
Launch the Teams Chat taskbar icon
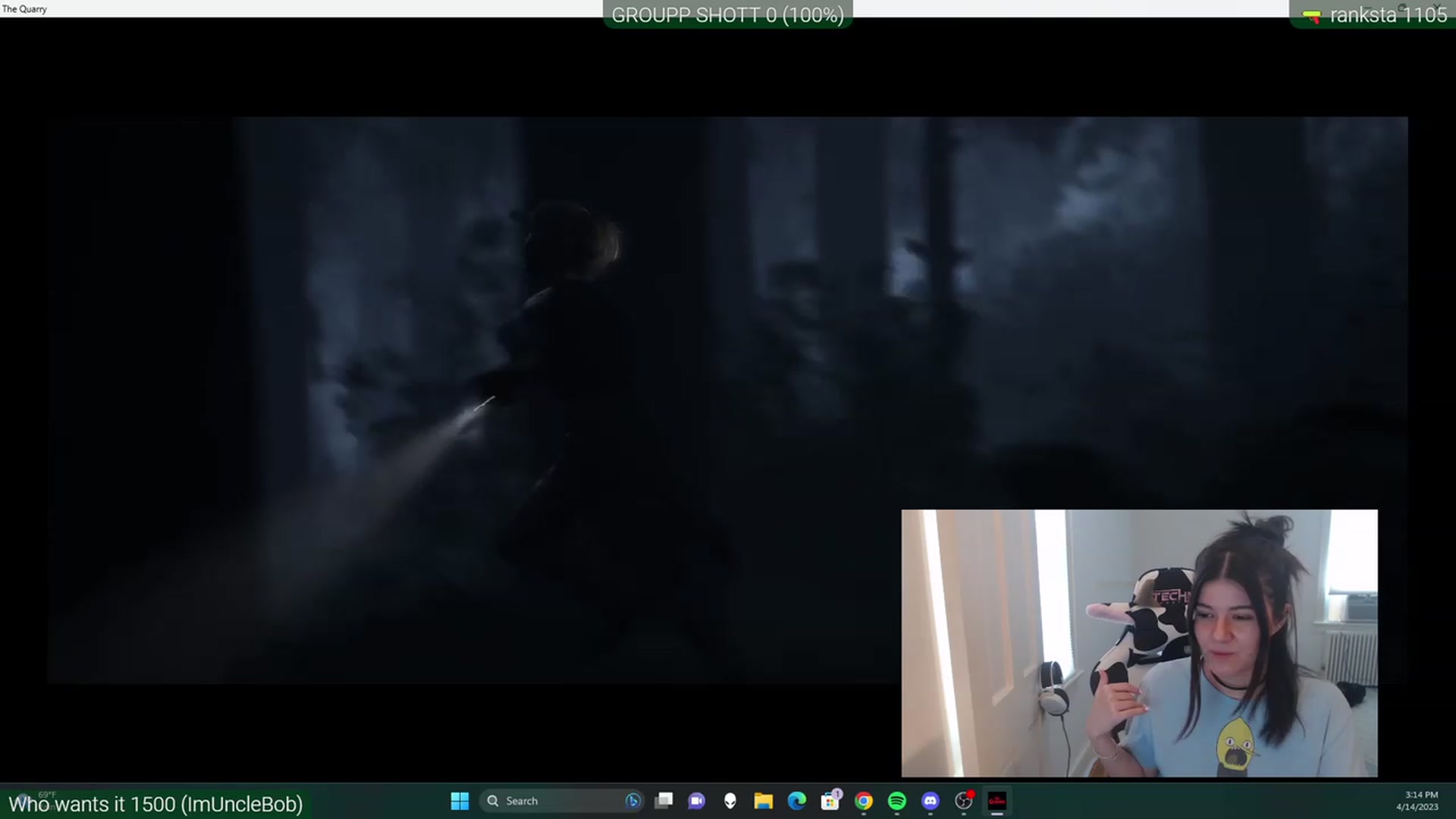pos(697,801)
